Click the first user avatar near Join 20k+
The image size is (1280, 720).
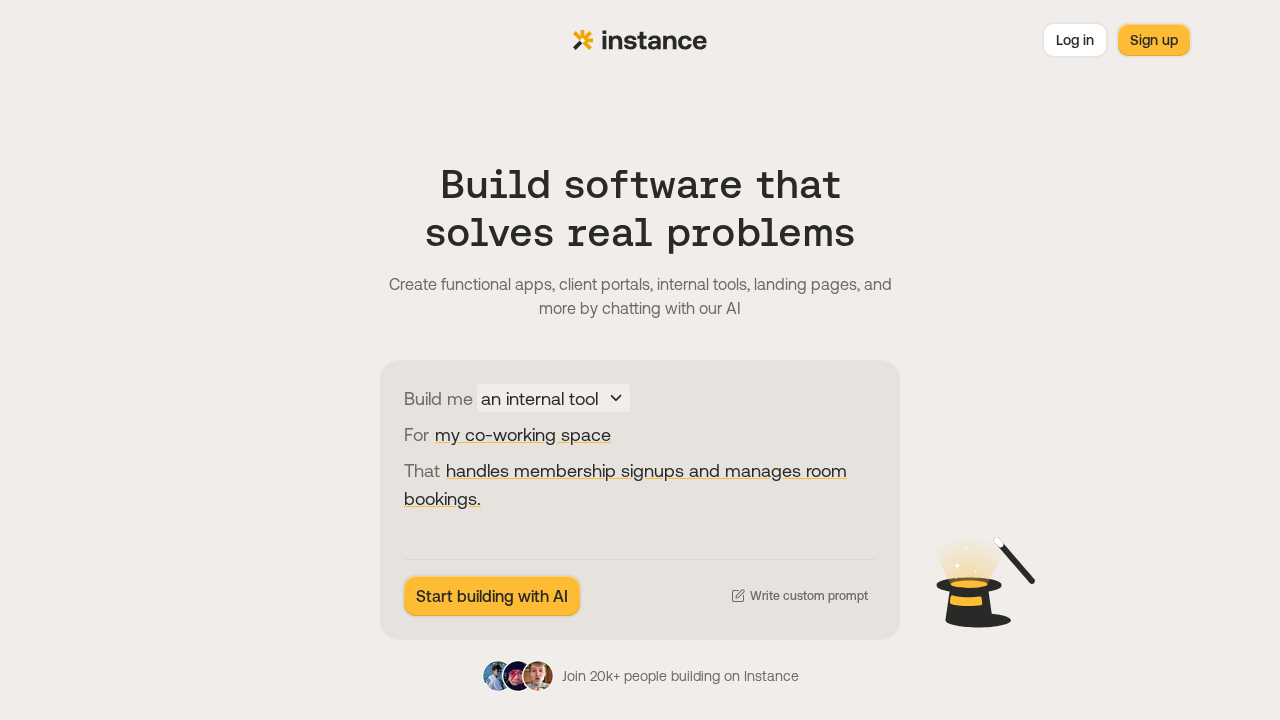tap(495, 675)
